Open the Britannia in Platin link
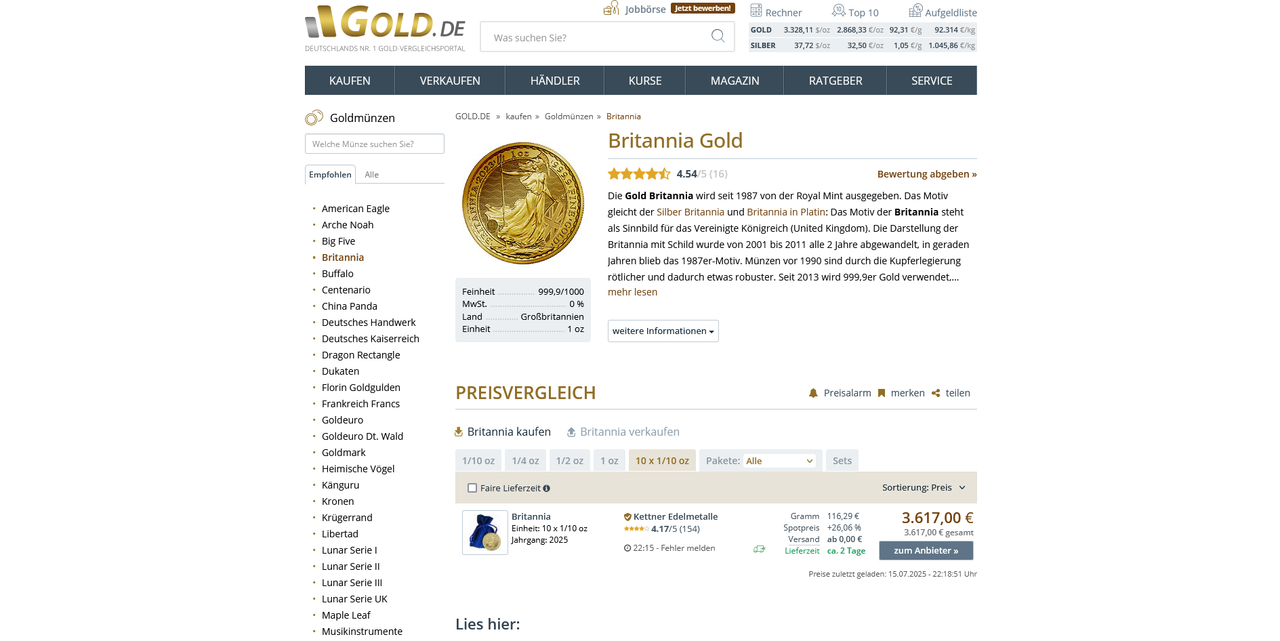The image size is (1280, 641). coord(786,212)
